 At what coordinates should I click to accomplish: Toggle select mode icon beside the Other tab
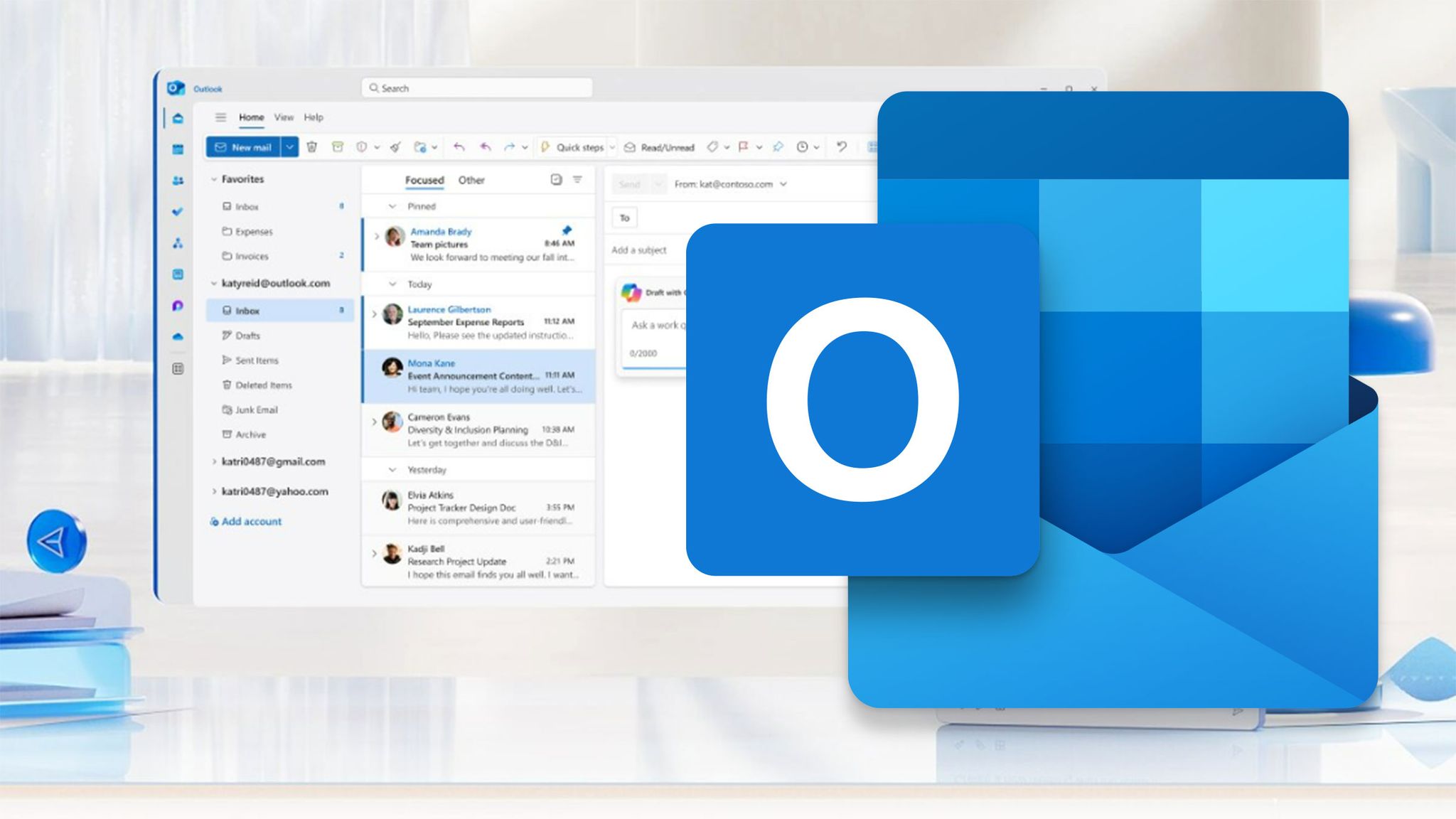(557, 180)
